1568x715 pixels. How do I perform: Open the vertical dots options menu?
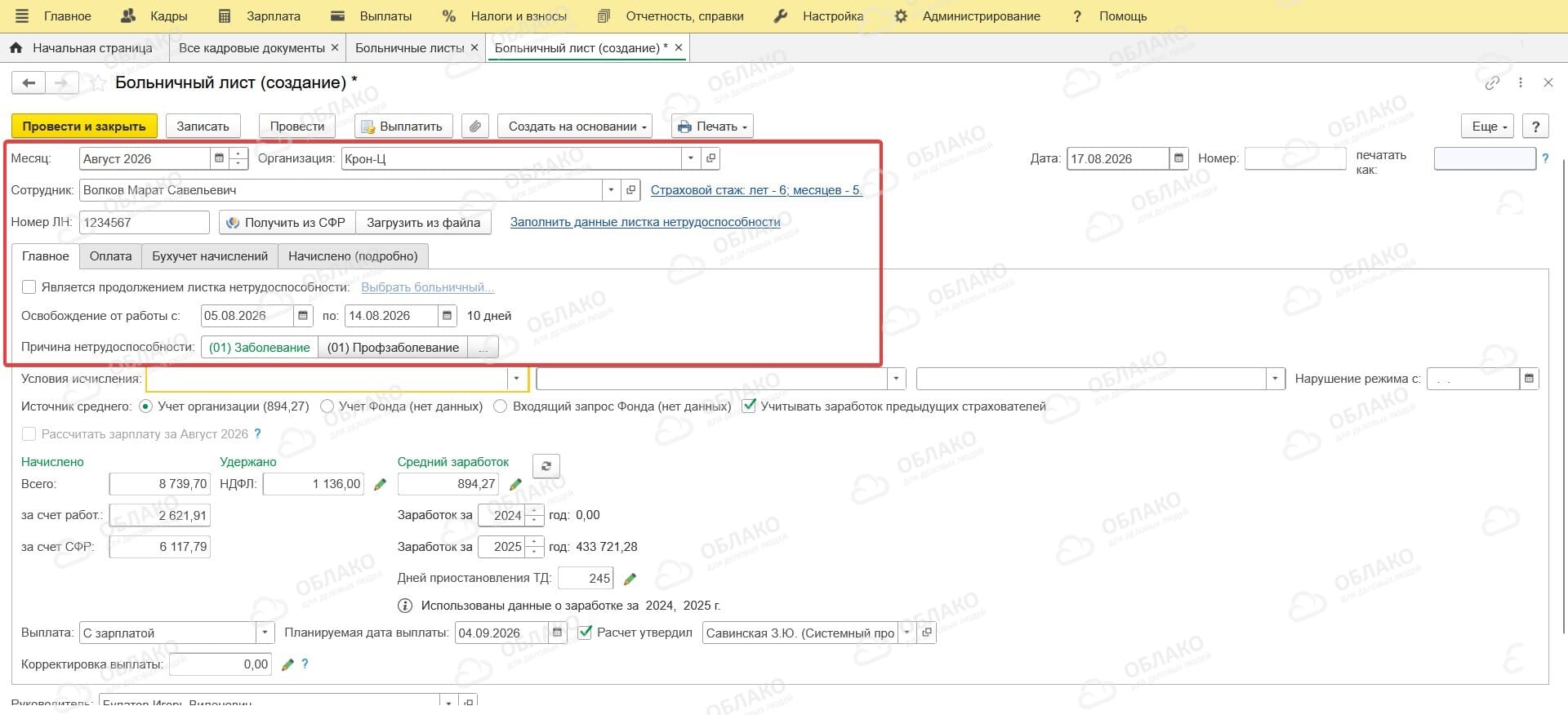tap(1521, 82)
